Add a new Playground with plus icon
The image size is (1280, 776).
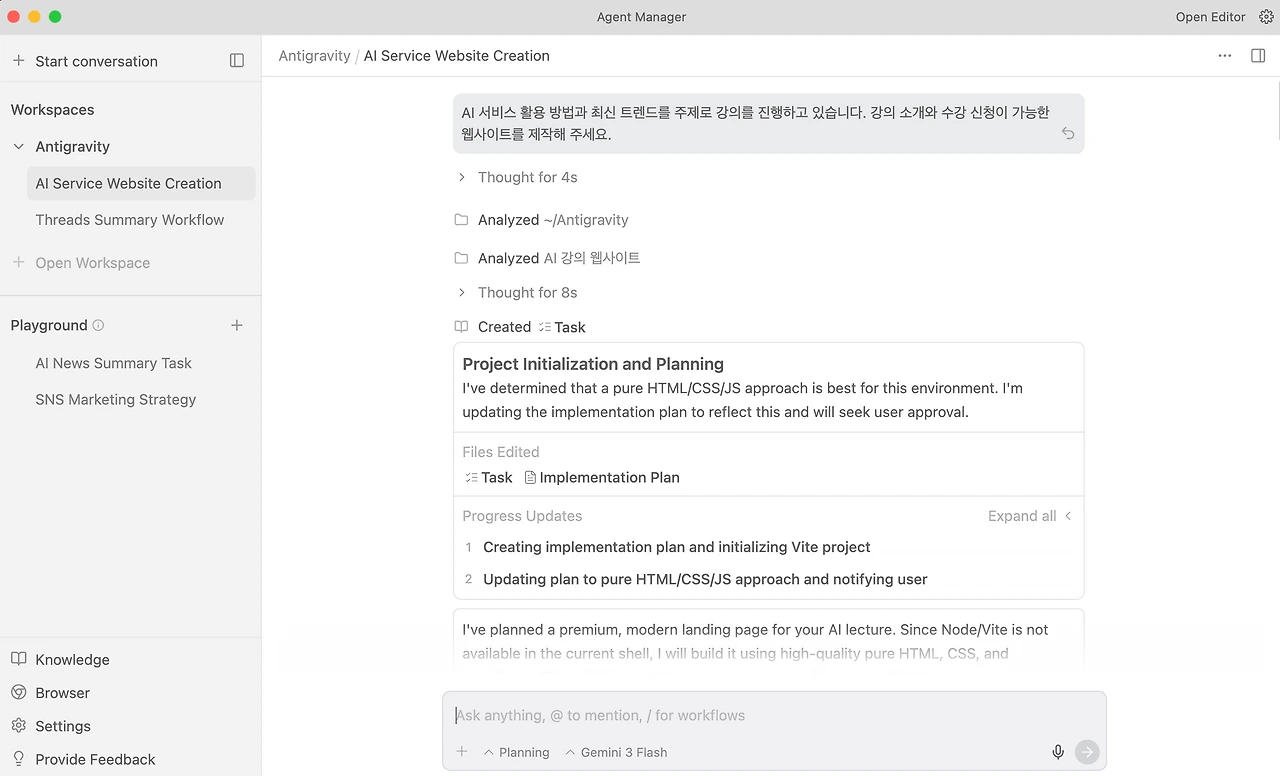pyautogui.click(x=237, y=325)
